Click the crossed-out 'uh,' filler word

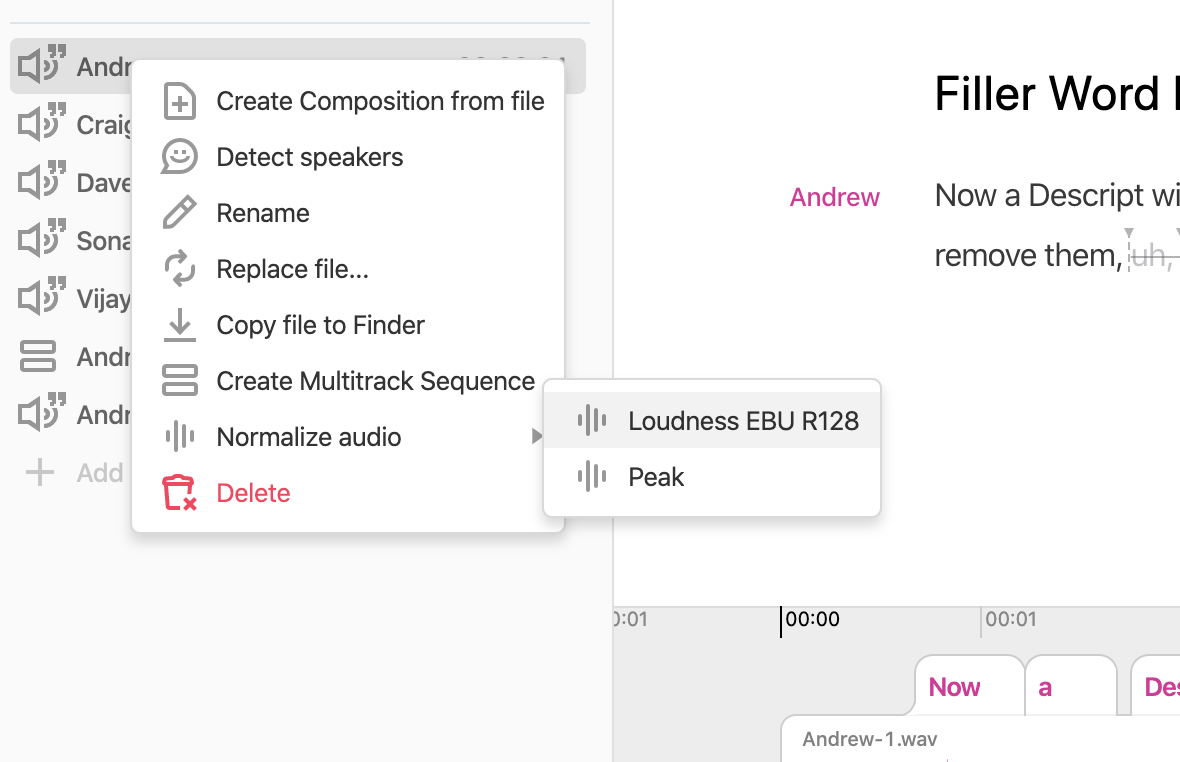pyautogui.click(x=1151, y=256)
